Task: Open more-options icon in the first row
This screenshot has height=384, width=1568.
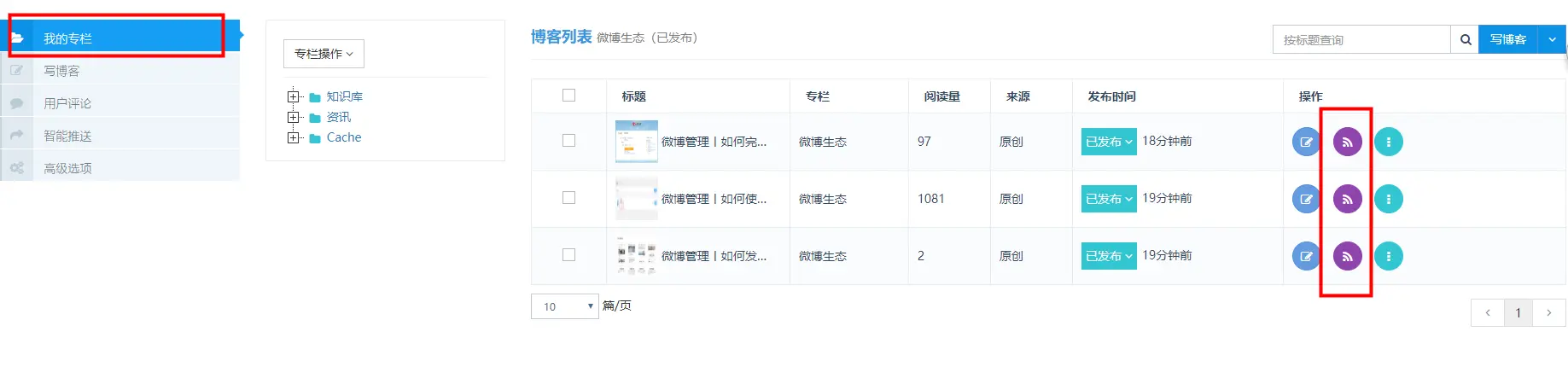Action: [1389, 142]
